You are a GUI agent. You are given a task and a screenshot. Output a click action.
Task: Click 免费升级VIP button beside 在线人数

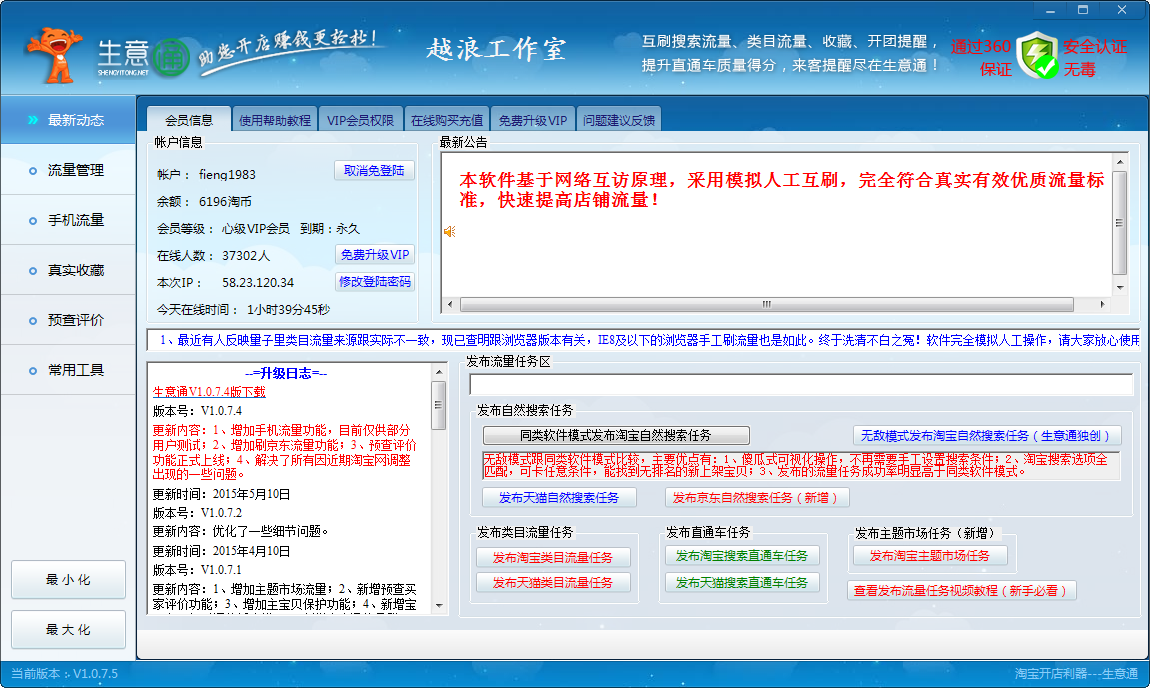pos(375,255)
